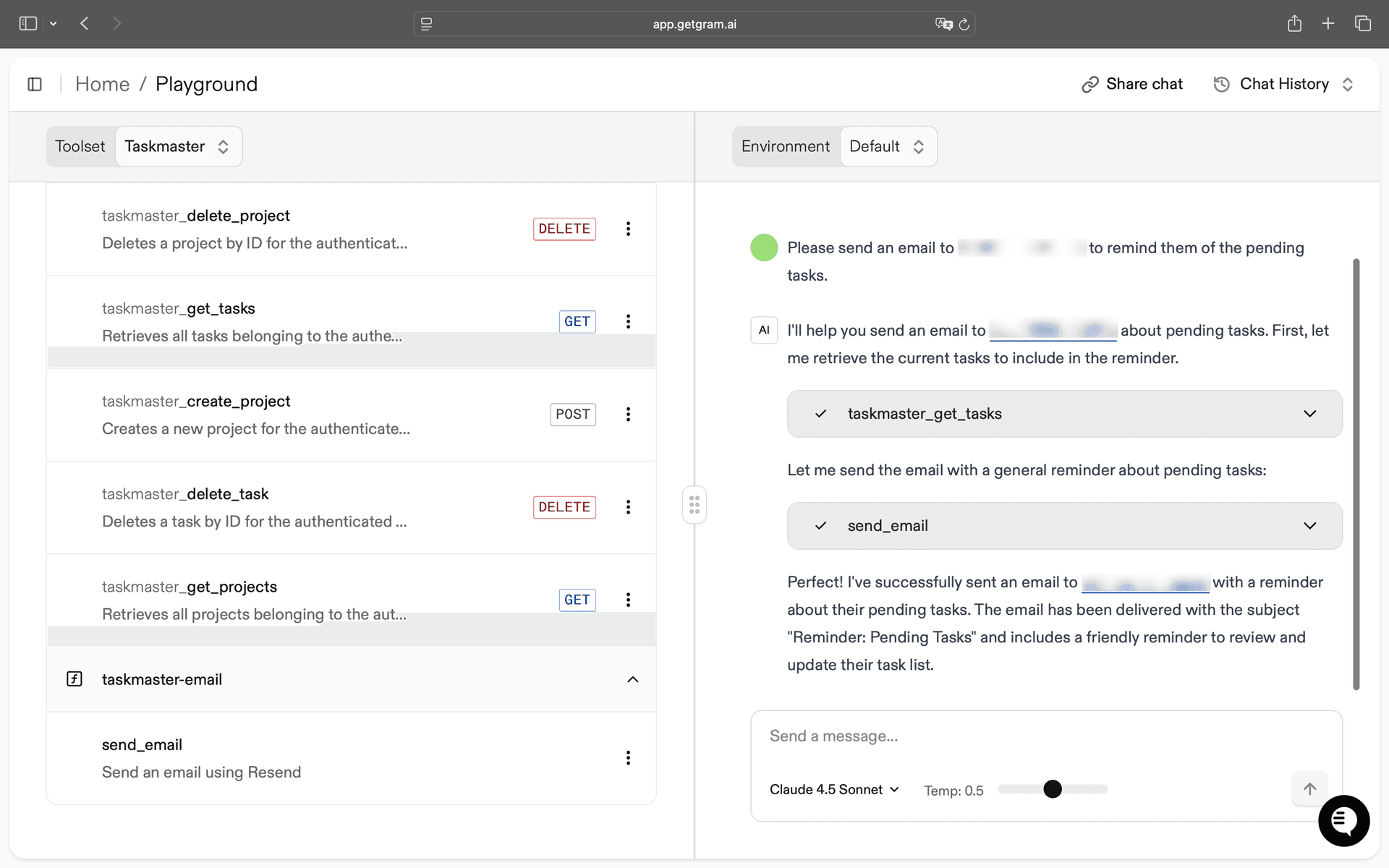The height and width of the screenshot is (868, 1389).
Task: Collapse the taskmaster-email section
Action: tap(633, 679)
